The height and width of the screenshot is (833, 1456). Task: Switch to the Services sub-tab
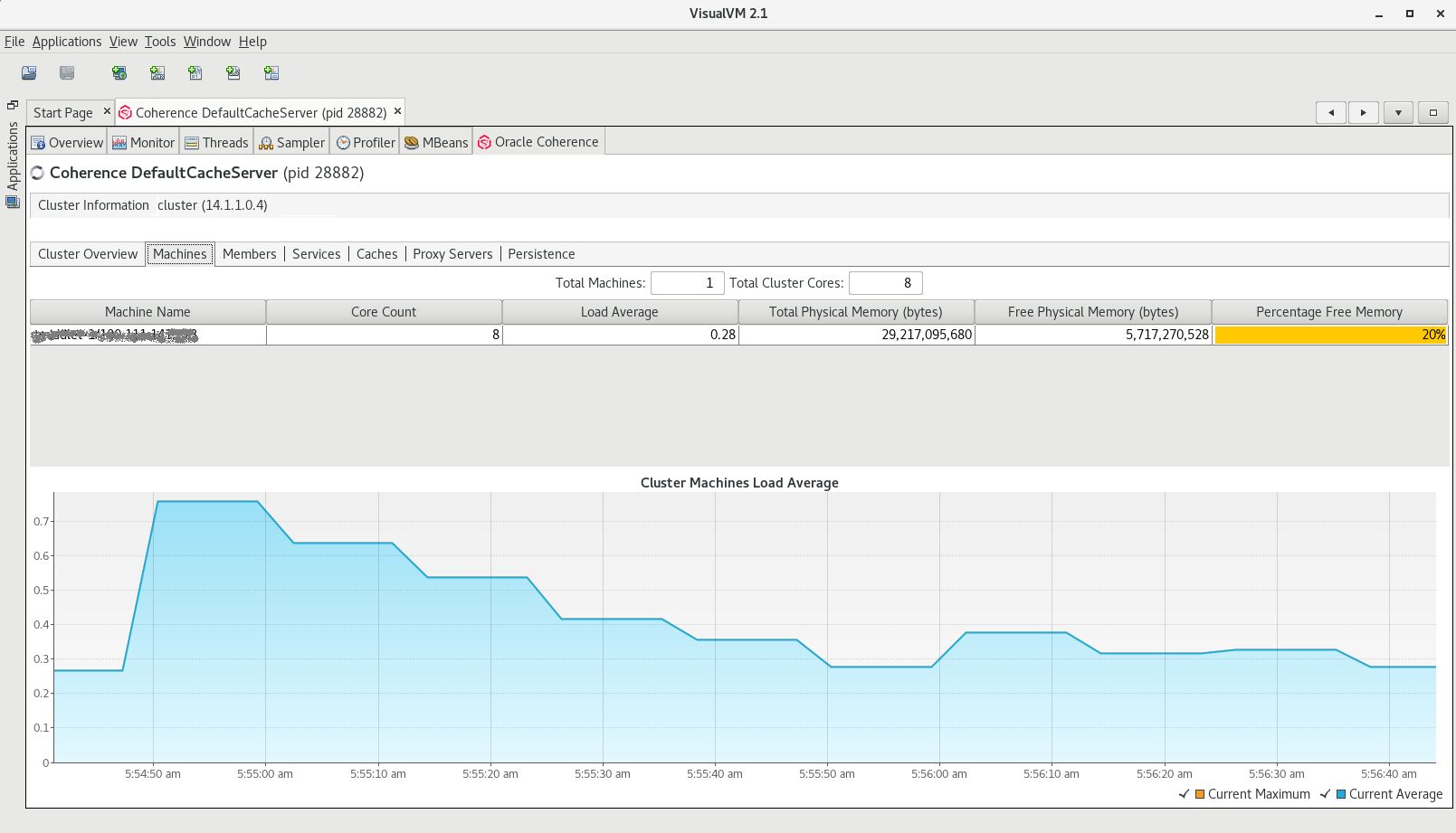tap(316, 254)
